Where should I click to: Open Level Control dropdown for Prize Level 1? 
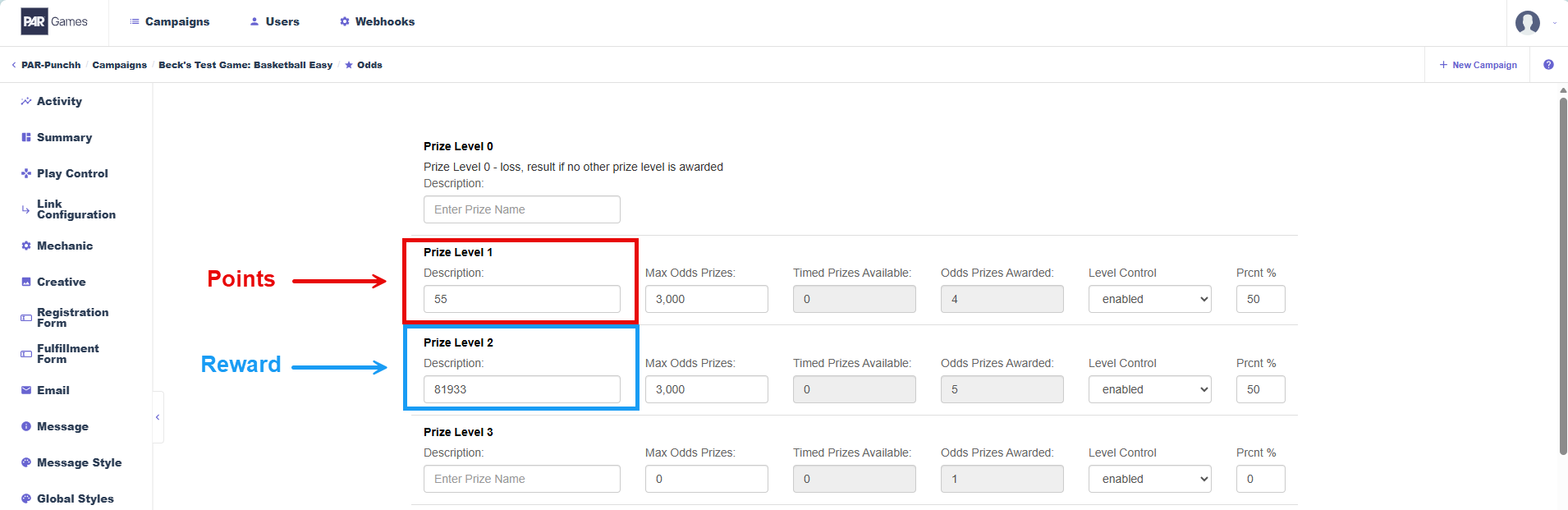(1150, 299)
